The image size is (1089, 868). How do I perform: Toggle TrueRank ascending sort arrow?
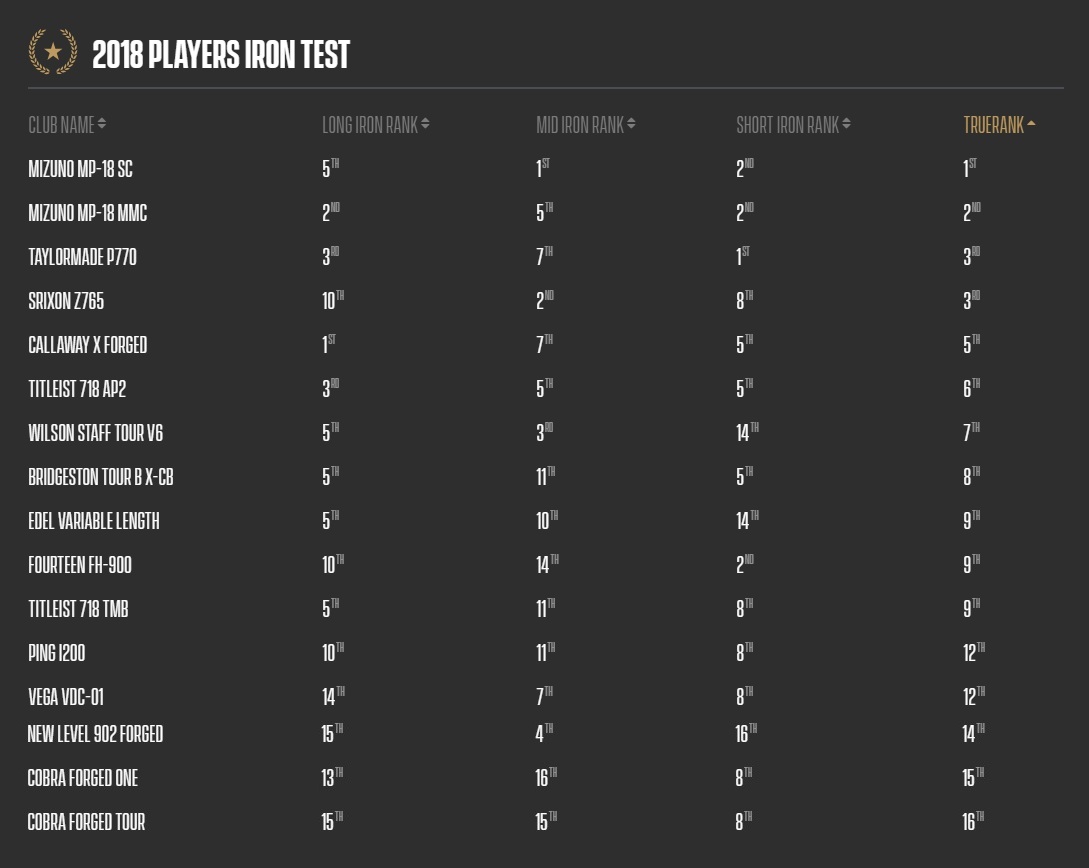coord(1031,124)
